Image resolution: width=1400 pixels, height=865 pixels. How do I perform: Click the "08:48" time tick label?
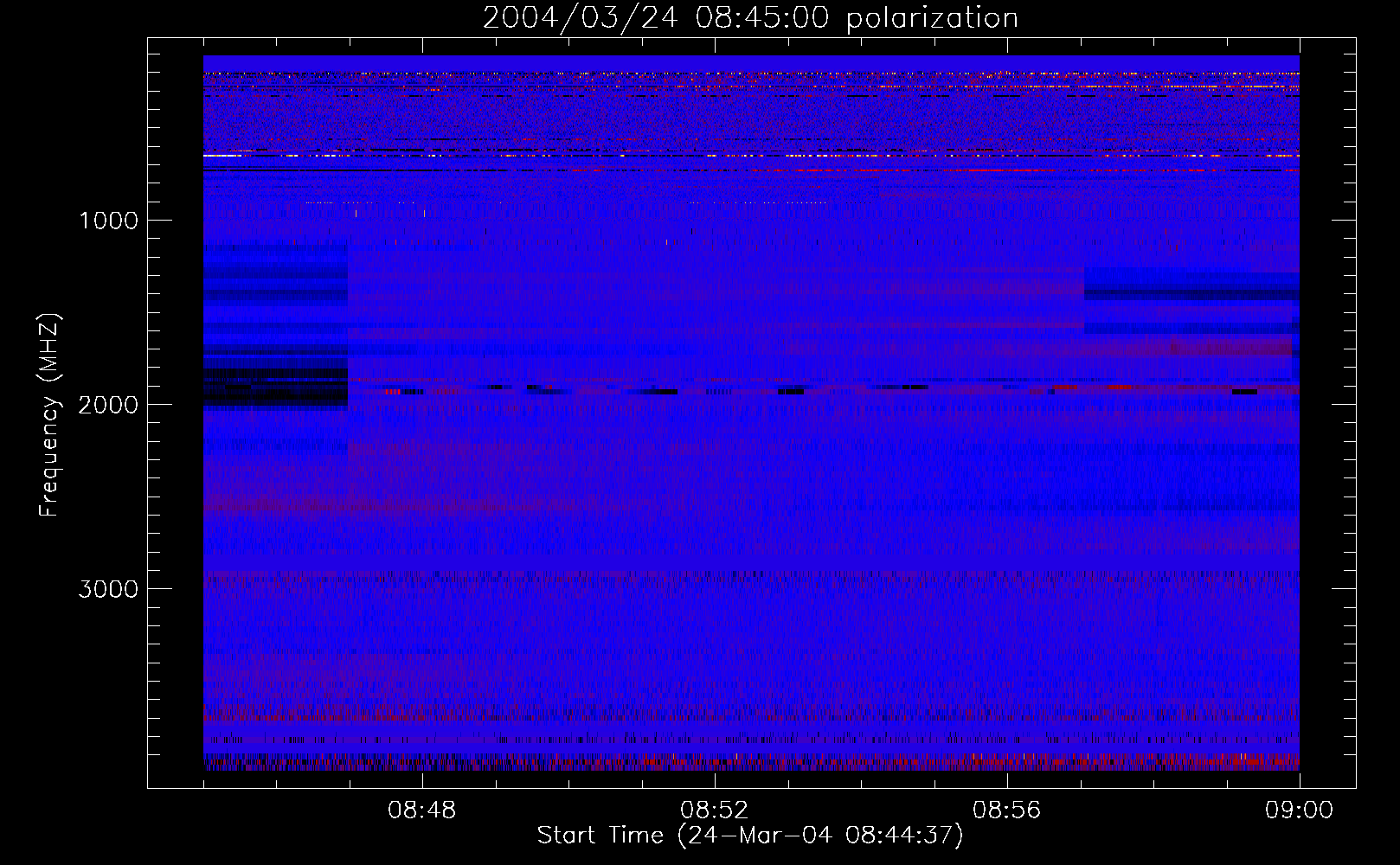[422, 811]
